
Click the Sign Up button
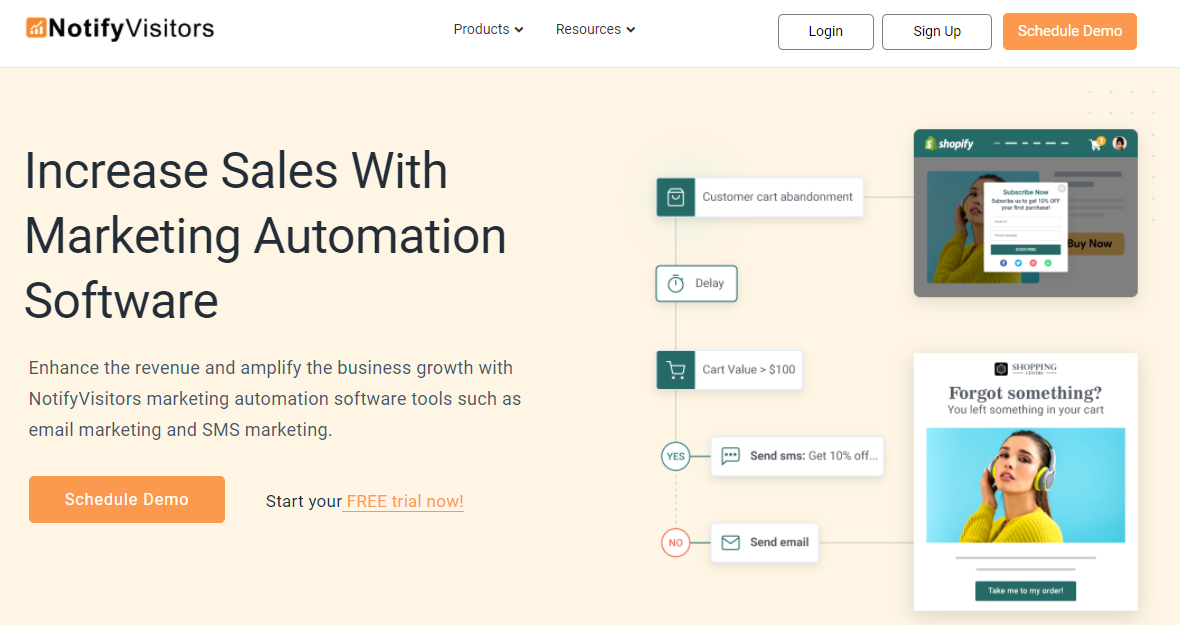(936, 31)
